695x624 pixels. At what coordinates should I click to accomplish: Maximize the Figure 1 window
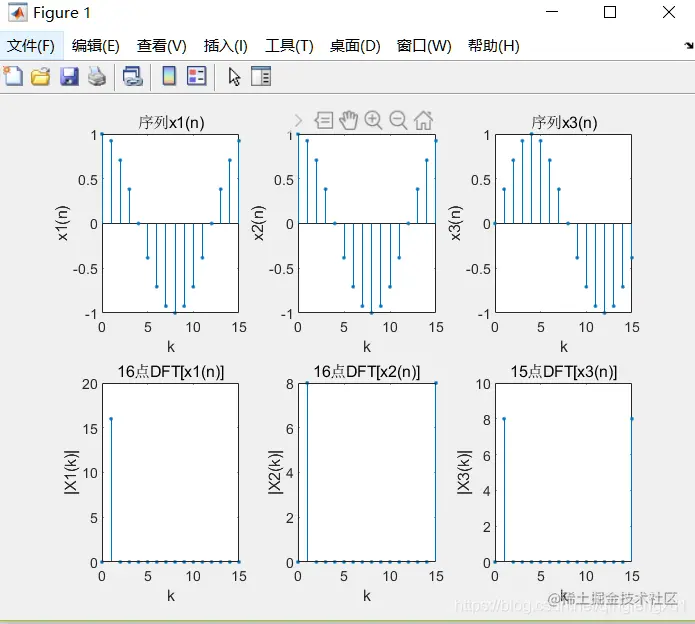click(x=610, y=12)
